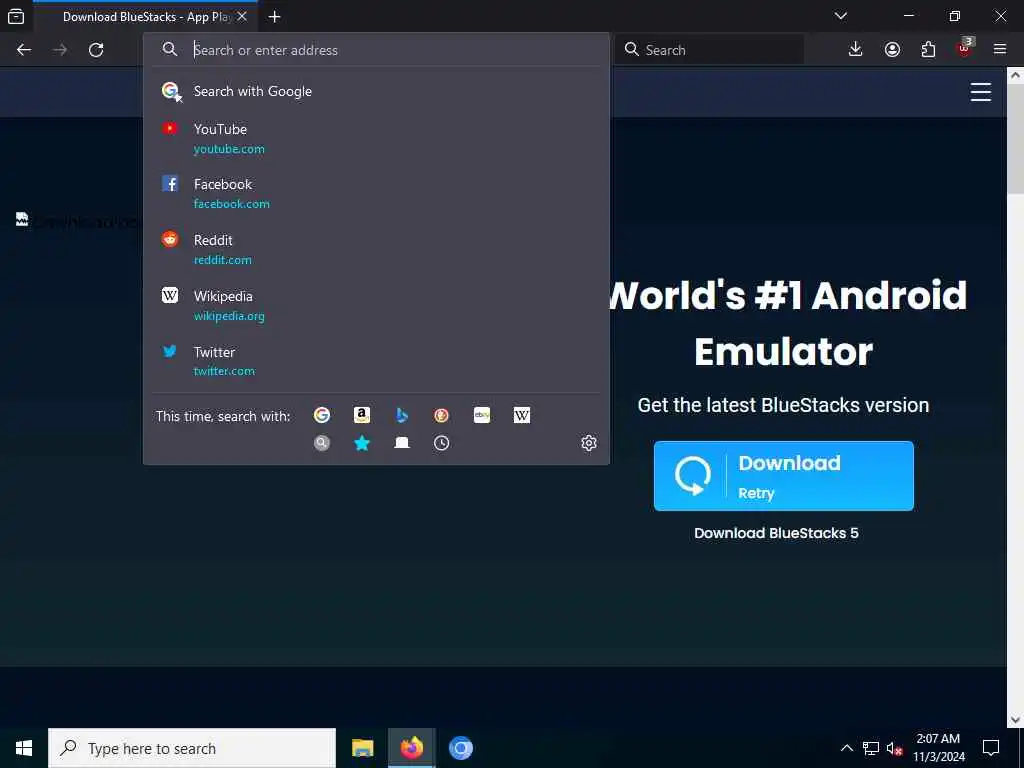This screenshot has width=1024, height=768.
Task: Close the Download BlueStacks tab
Action: click(242, 16)
